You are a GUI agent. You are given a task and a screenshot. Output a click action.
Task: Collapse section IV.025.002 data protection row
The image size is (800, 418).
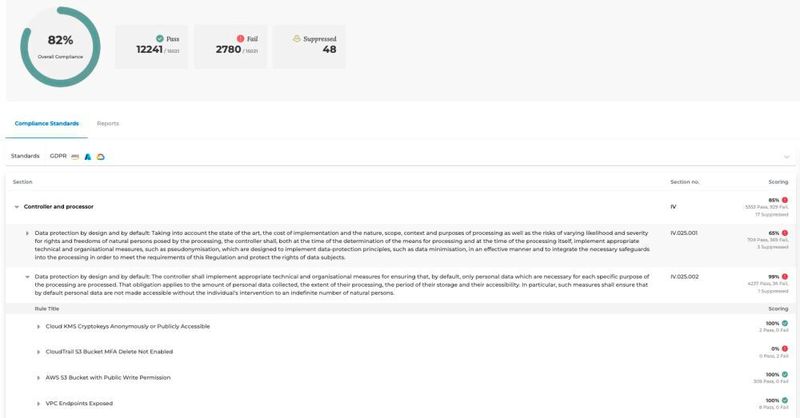28,277
